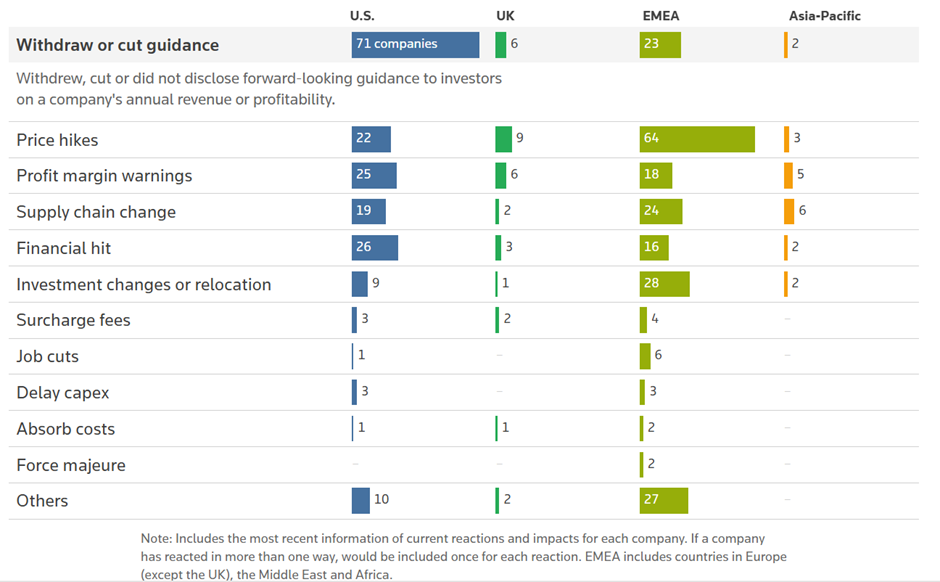Click the UK column header

[505, 16]
